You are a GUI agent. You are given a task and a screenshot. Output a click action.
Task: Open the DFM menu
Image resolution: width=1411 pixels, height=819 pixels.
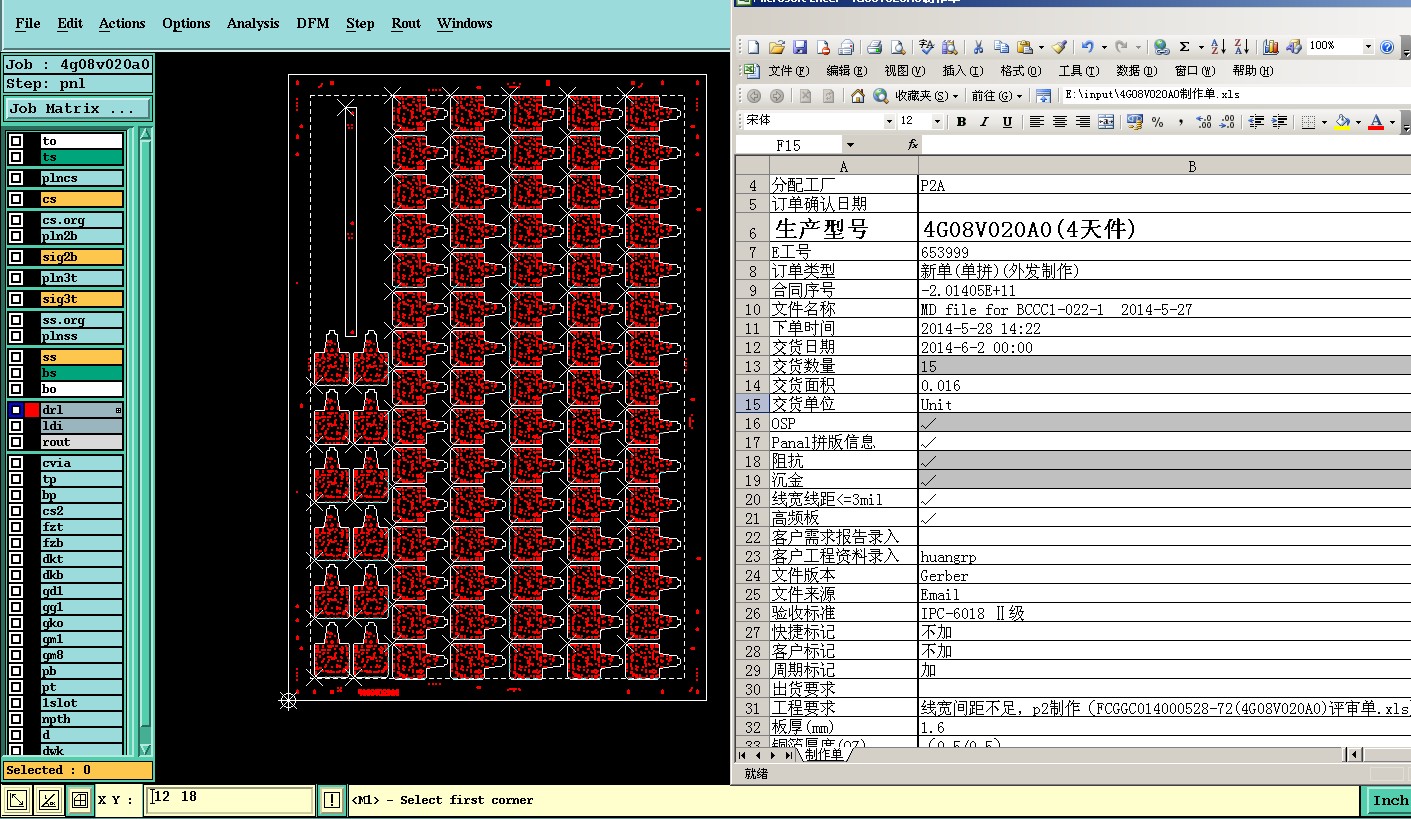click(x=312, y=23)
